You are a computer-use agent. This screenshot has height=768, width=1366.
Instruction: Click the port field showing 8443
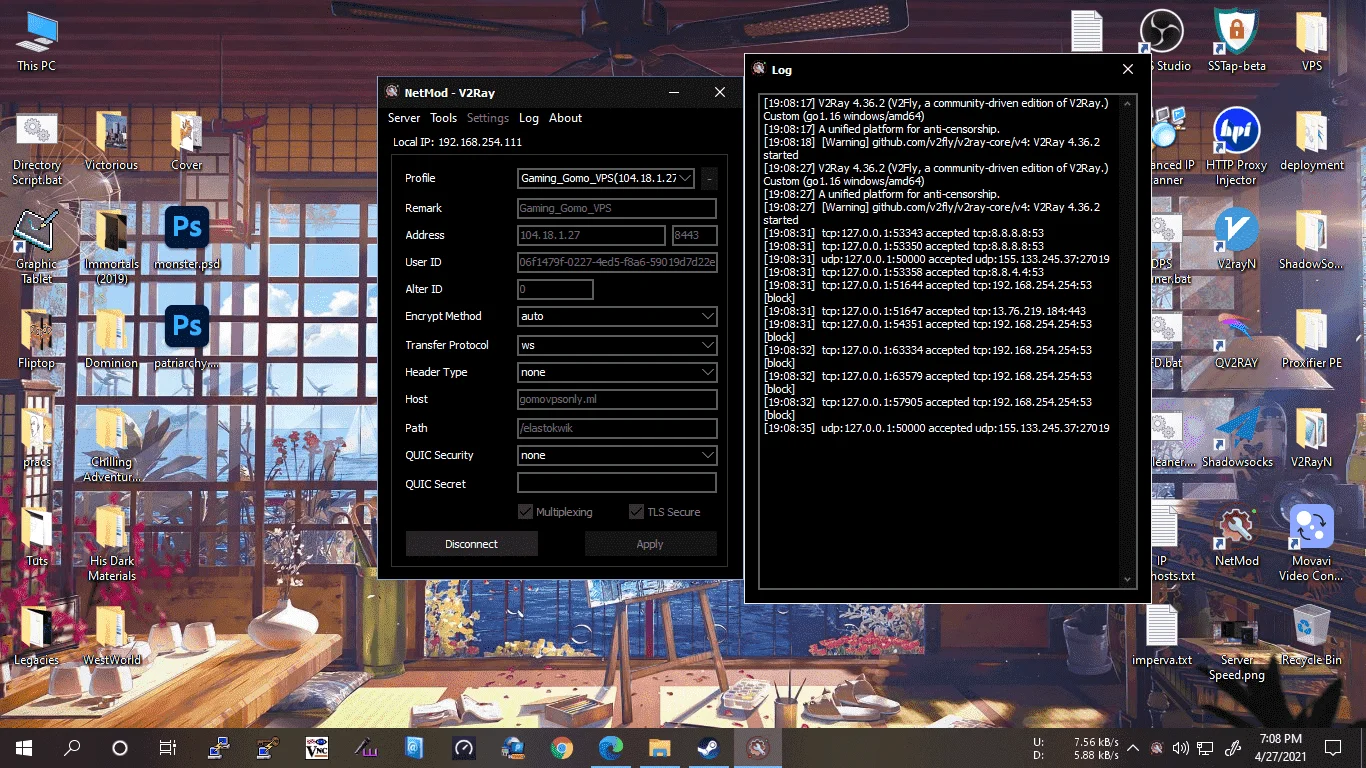(695, 235)
